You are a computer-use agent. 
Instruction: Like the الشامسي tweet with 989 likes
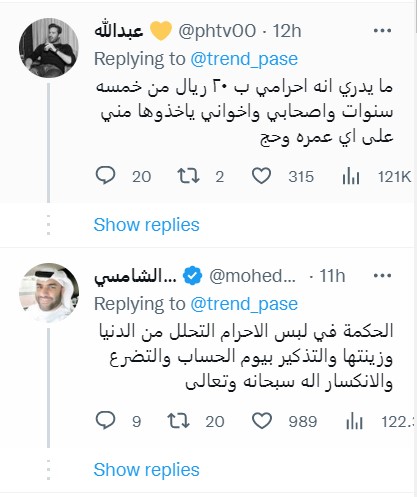tap(262, 421)
